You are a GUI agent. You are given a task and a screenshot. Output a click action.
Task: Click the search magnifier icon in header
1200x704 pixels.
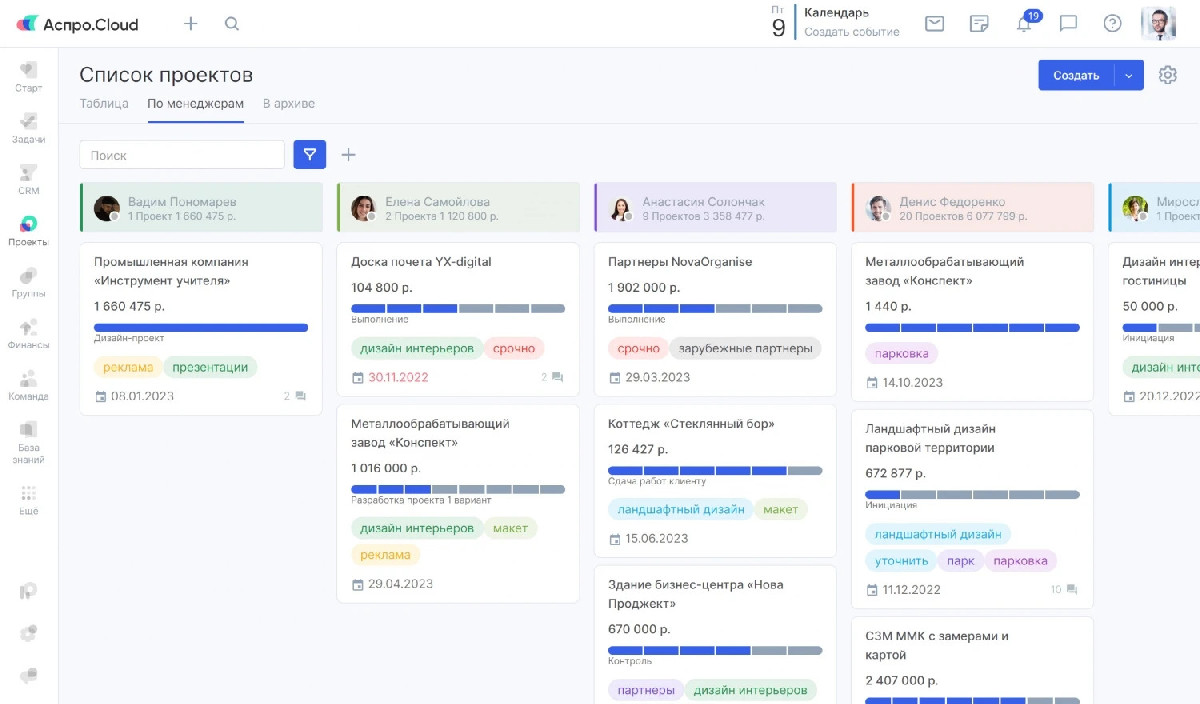click(x=232, y=24)
